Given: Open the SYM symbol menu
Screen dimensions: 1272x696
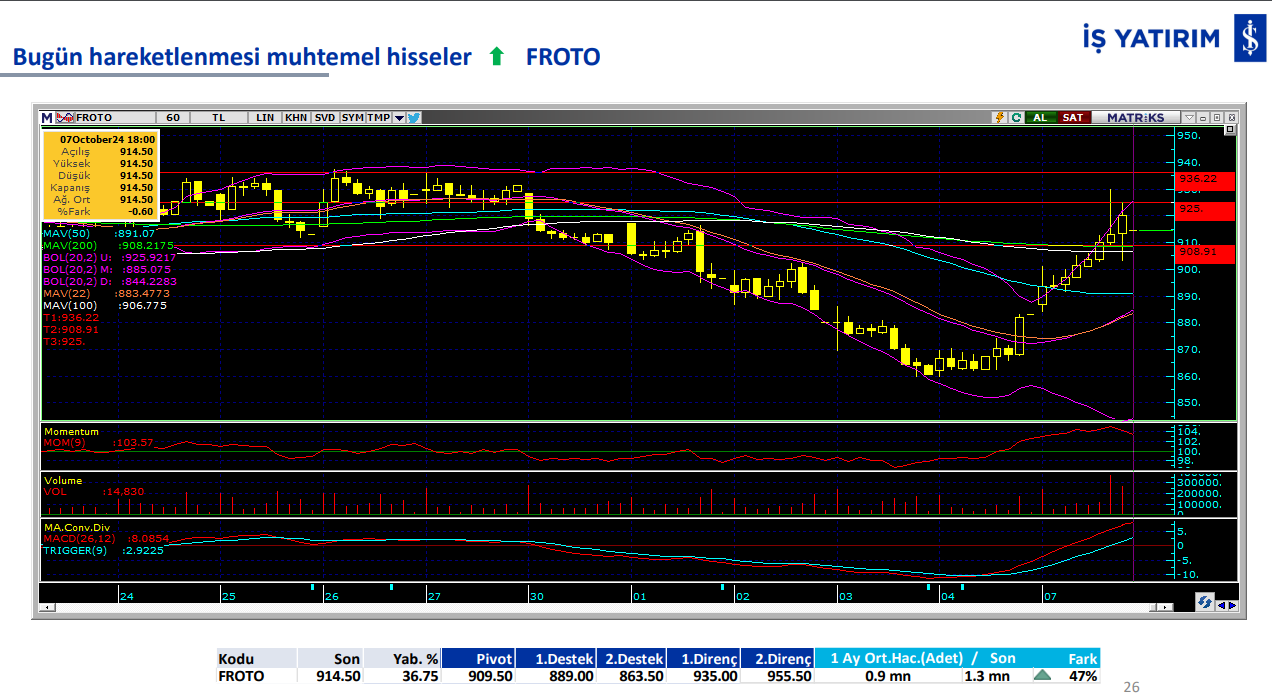Looking at the screenshot, I should pyautogui.click(x=352, y=117).
